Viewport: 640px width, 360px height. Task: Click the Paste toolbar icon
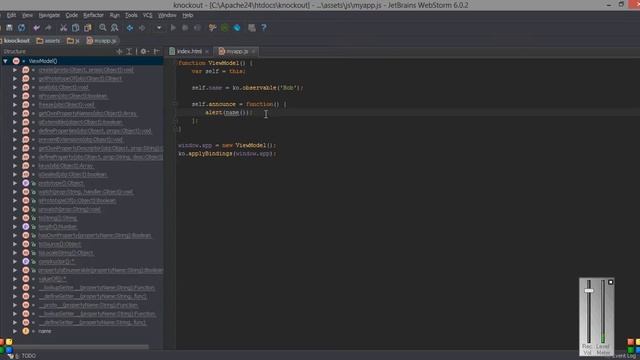coord(88,28)
